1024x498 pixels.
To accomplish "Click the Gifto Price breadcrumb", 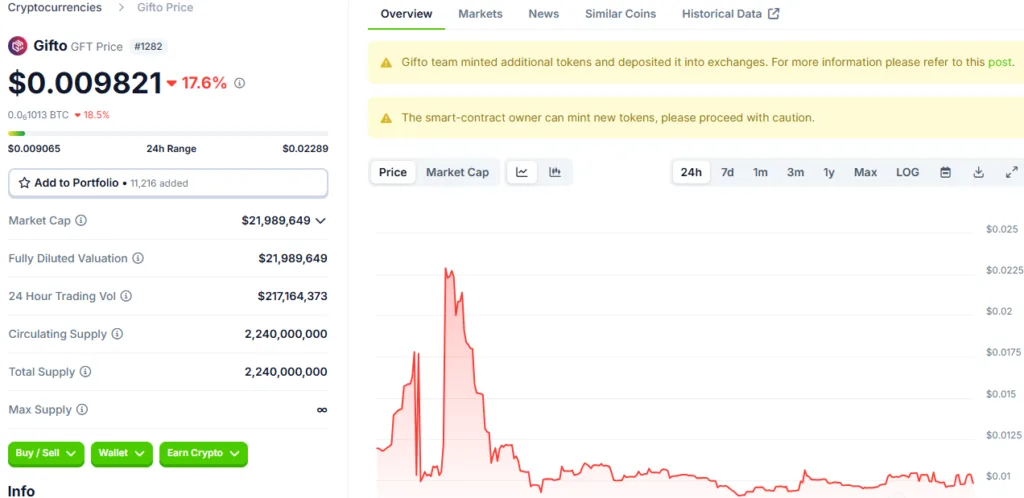I will [165, 8].
